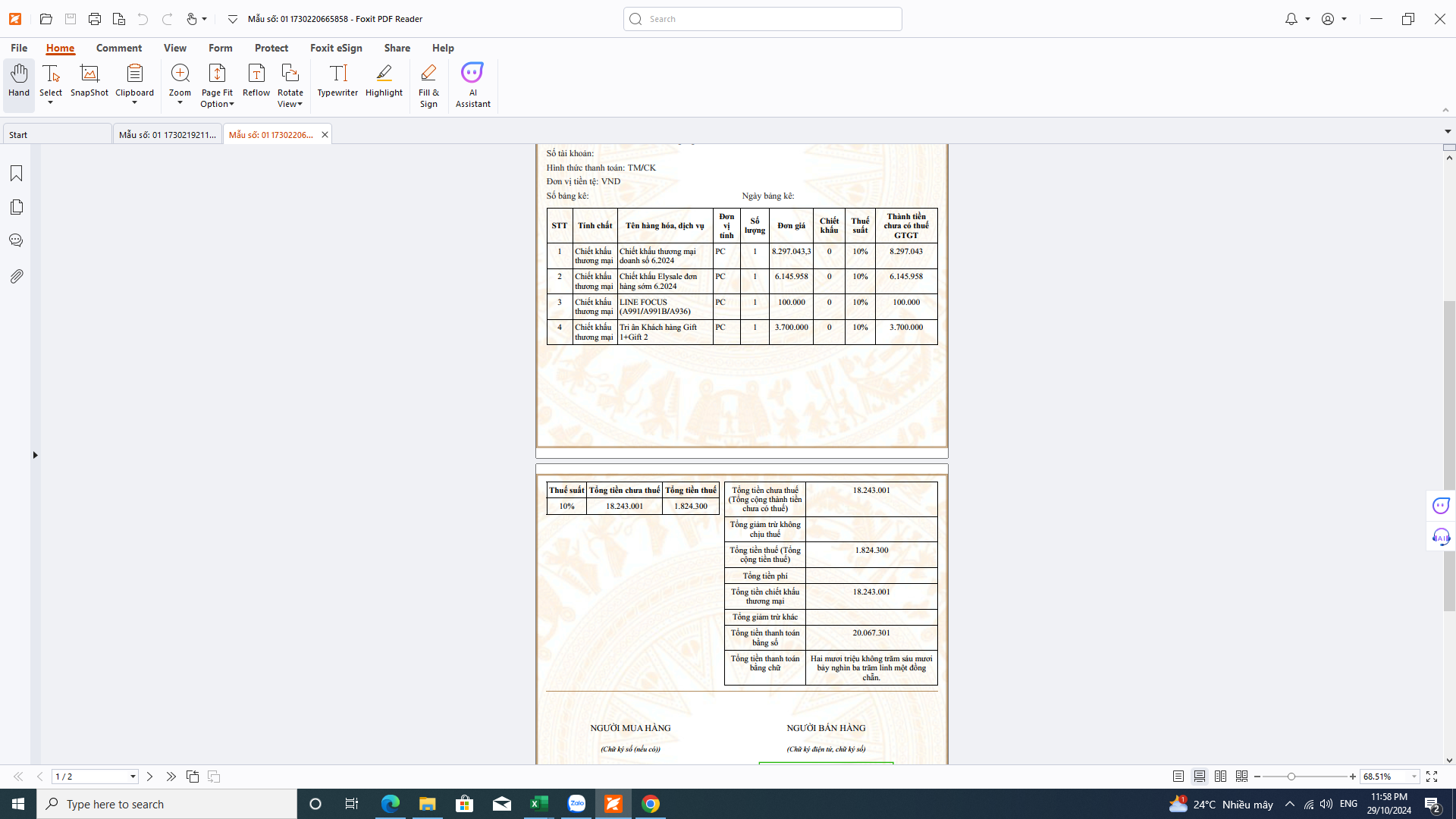Click in the Search field
Image resolution: width=1456 pixels, height=819 pixels.
763,19
